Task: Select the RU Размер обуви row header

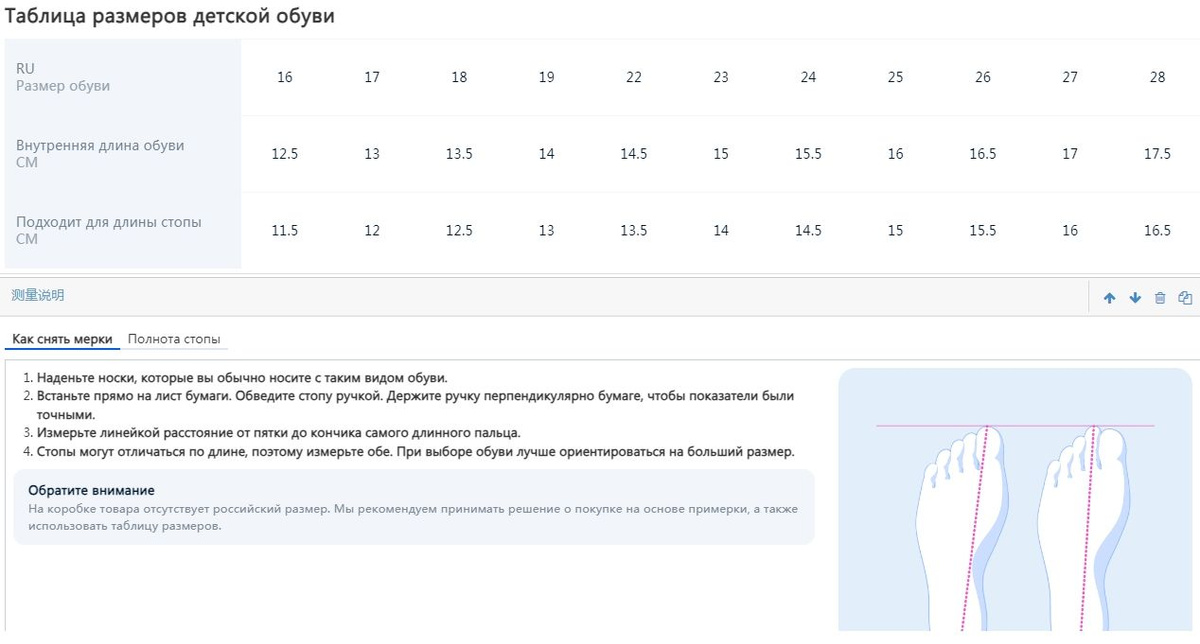Action: (123, 77)
